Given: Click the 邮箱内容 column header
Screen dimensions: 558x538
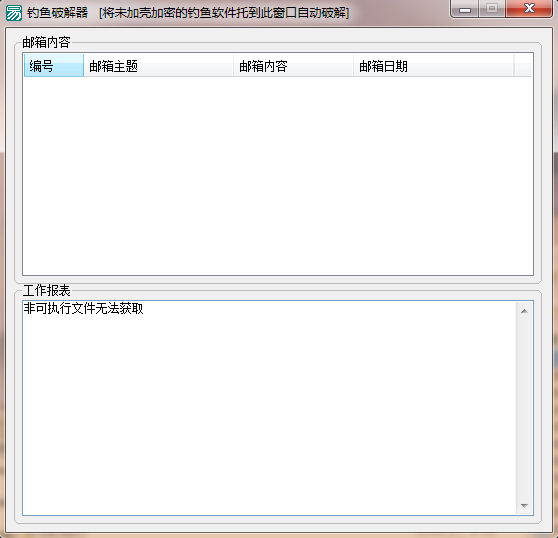Looking at the screenshot, I should point(293,65).
